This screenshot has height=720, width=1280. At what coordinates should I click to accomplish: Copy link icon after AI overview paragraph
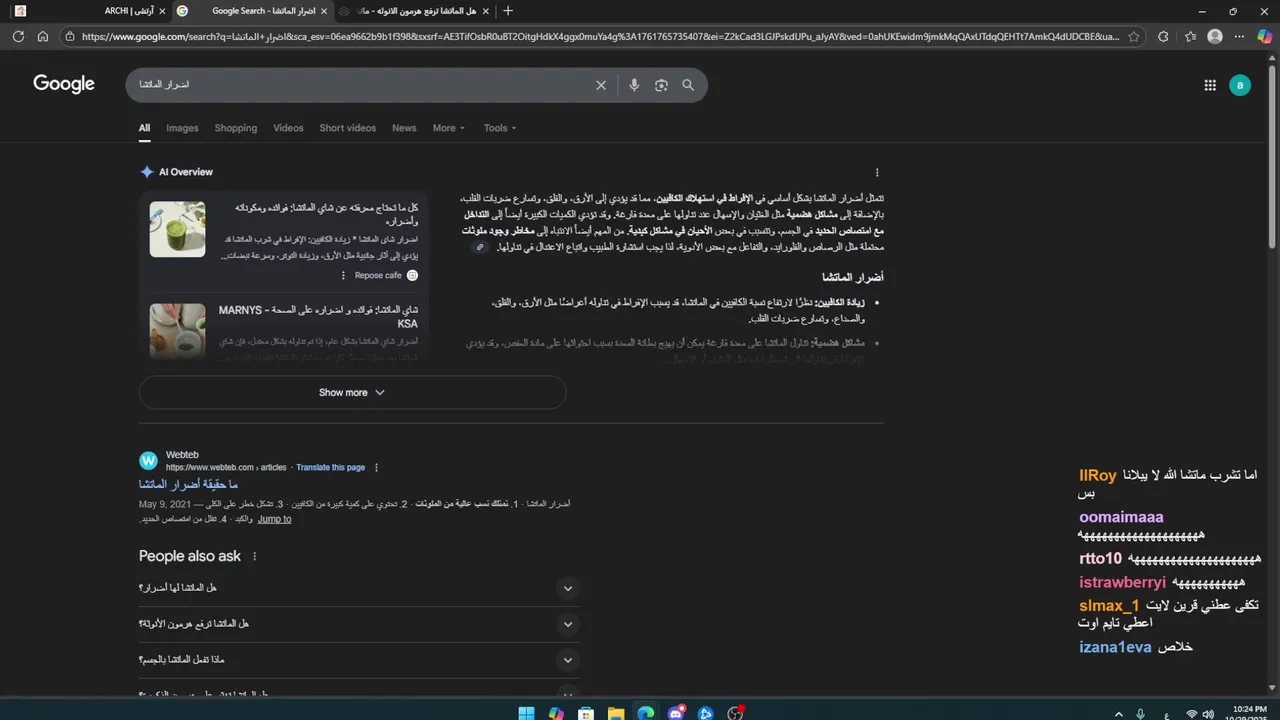(480, 247)
